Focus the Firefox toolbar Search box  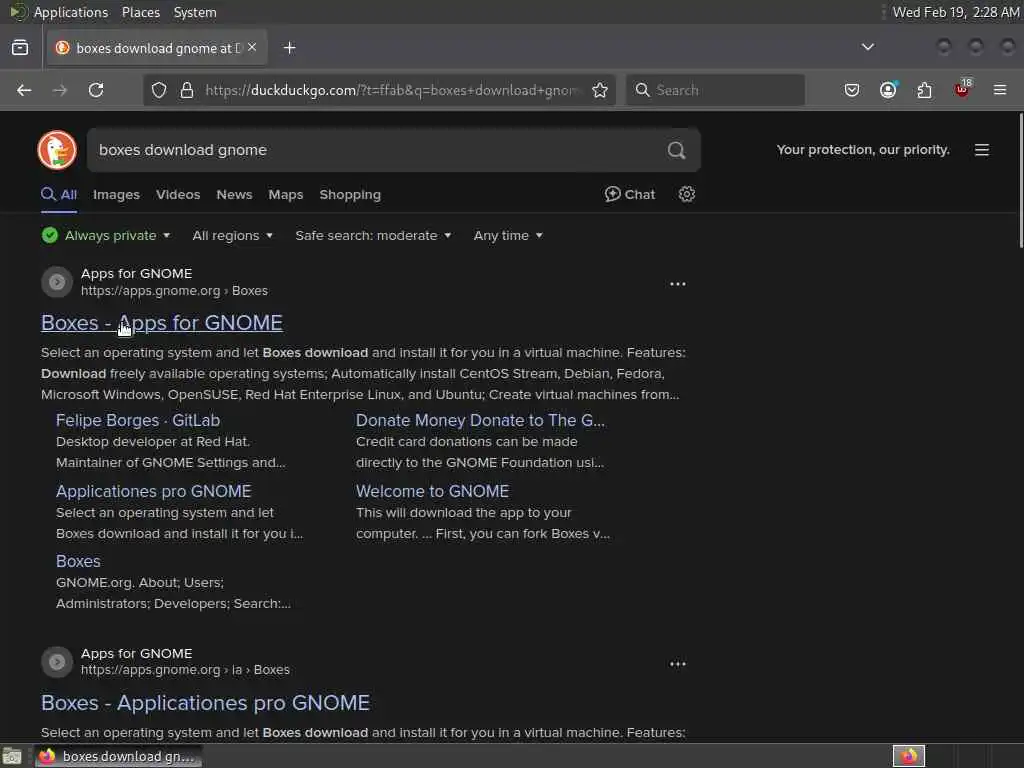(x=715, y=90)
